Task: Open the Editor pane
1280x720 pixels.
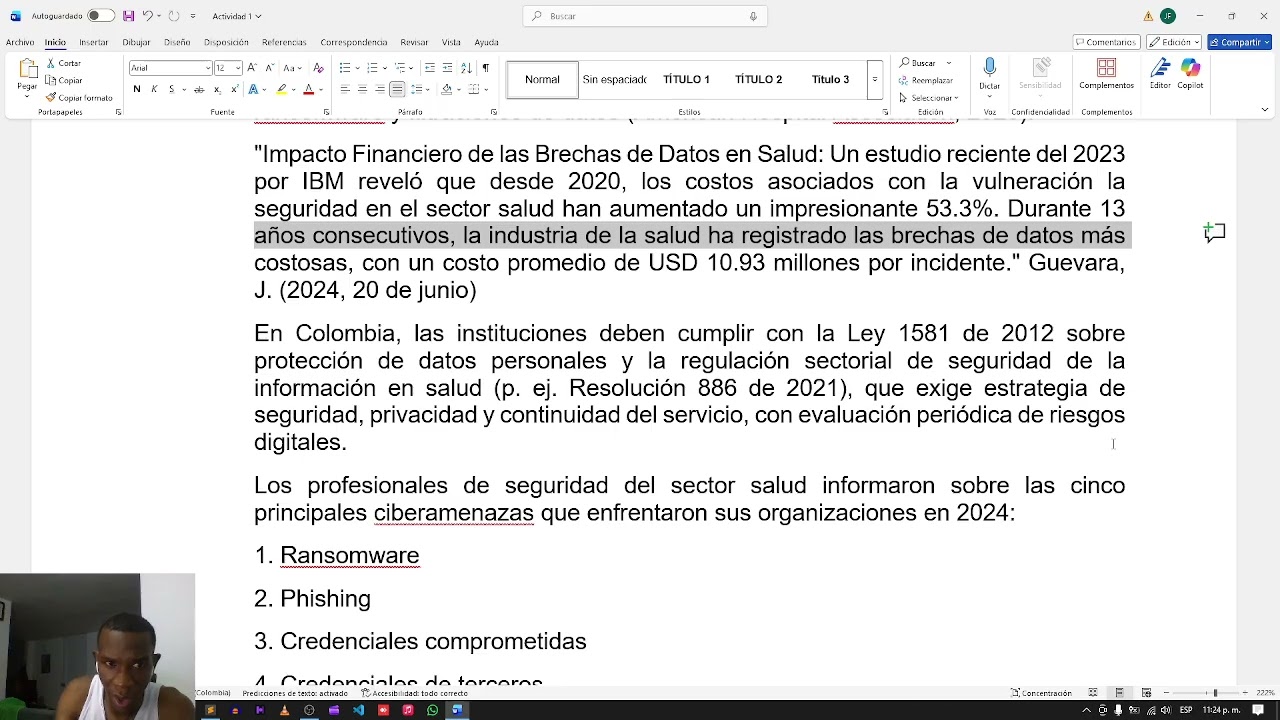Action: tap(1160, 74)
